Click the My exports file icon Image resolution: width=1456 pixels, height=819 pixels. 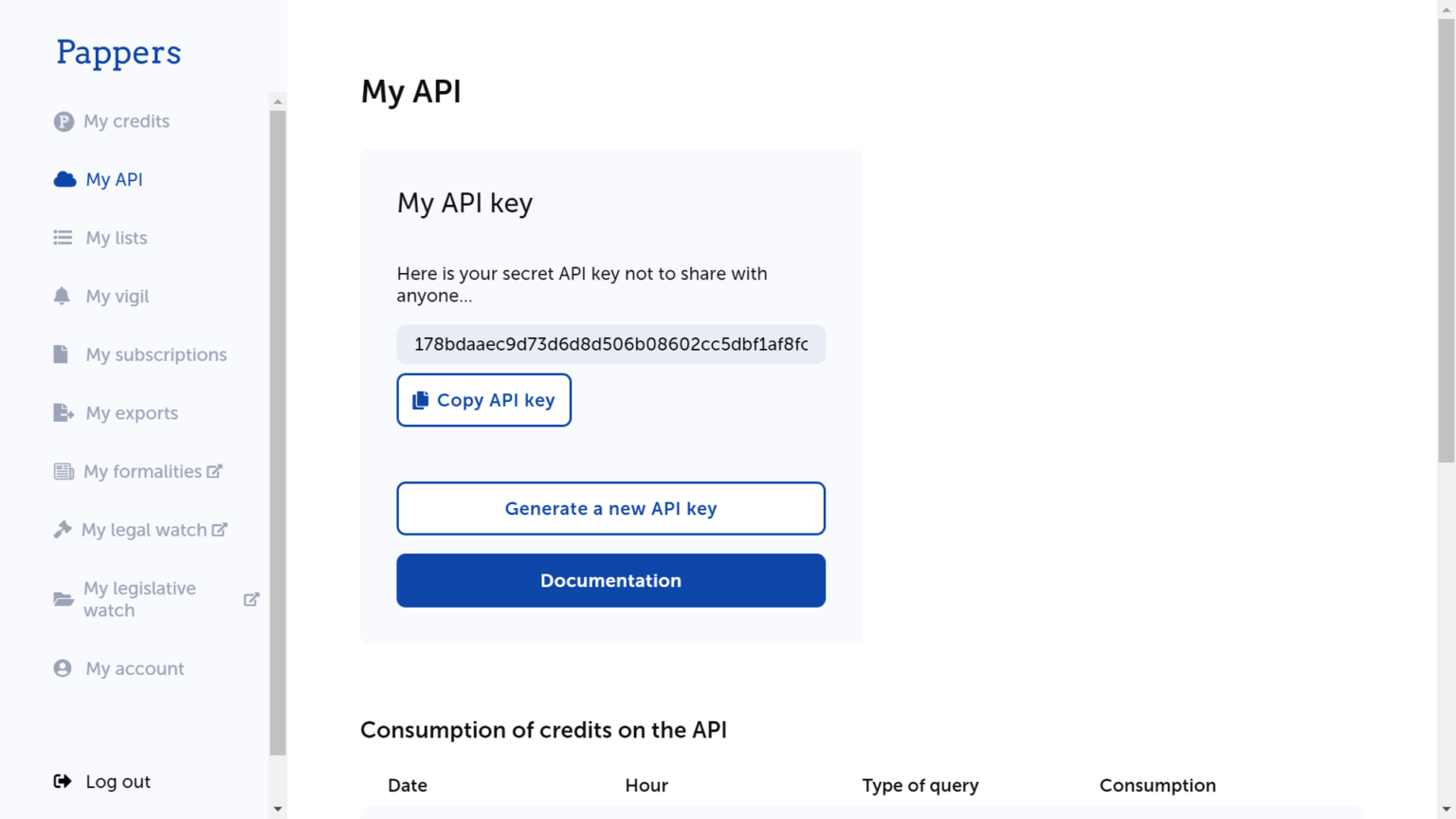pyautogui.click(x=63, y=413)
